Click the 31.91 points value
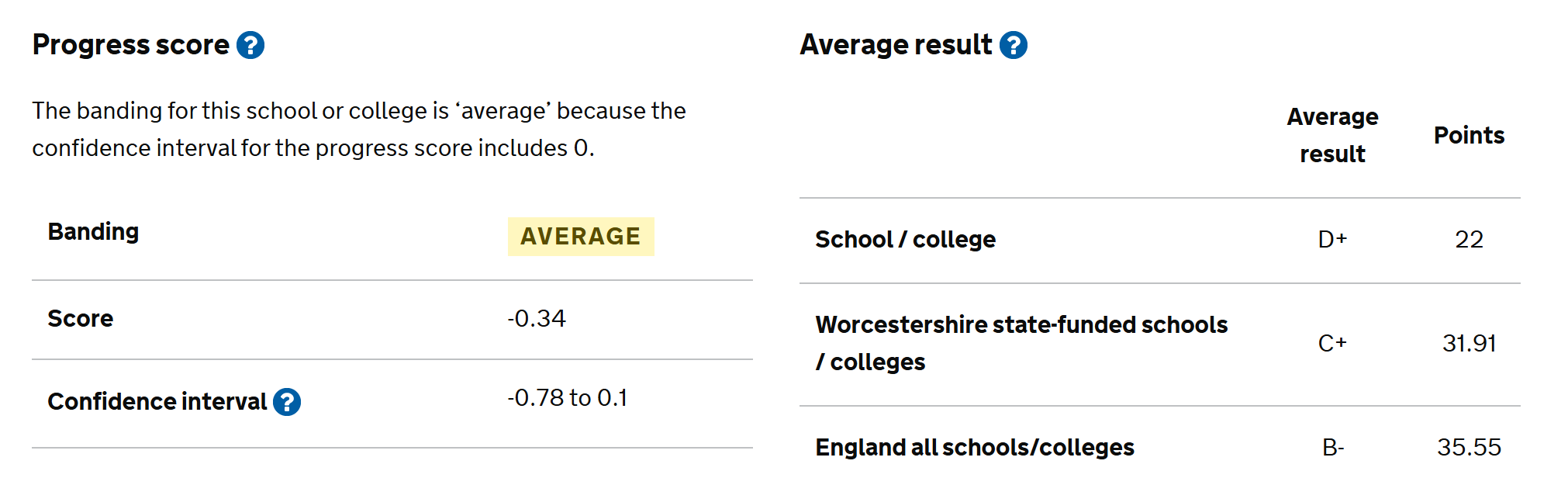This screenshot has width=1568, height=485. [x=1469, y=344]
